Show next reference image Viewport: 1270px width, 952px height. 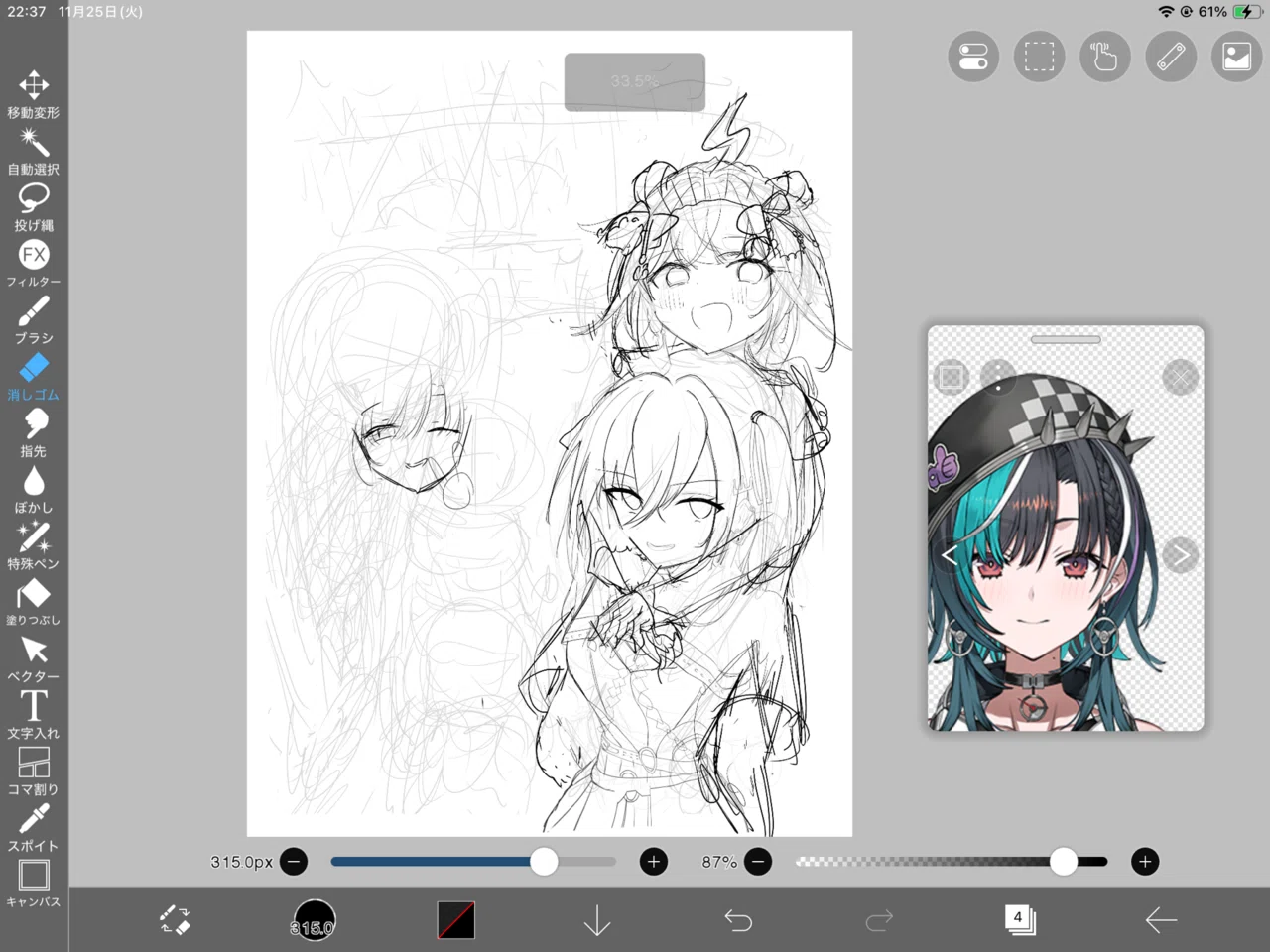(x=1180, y=555)
